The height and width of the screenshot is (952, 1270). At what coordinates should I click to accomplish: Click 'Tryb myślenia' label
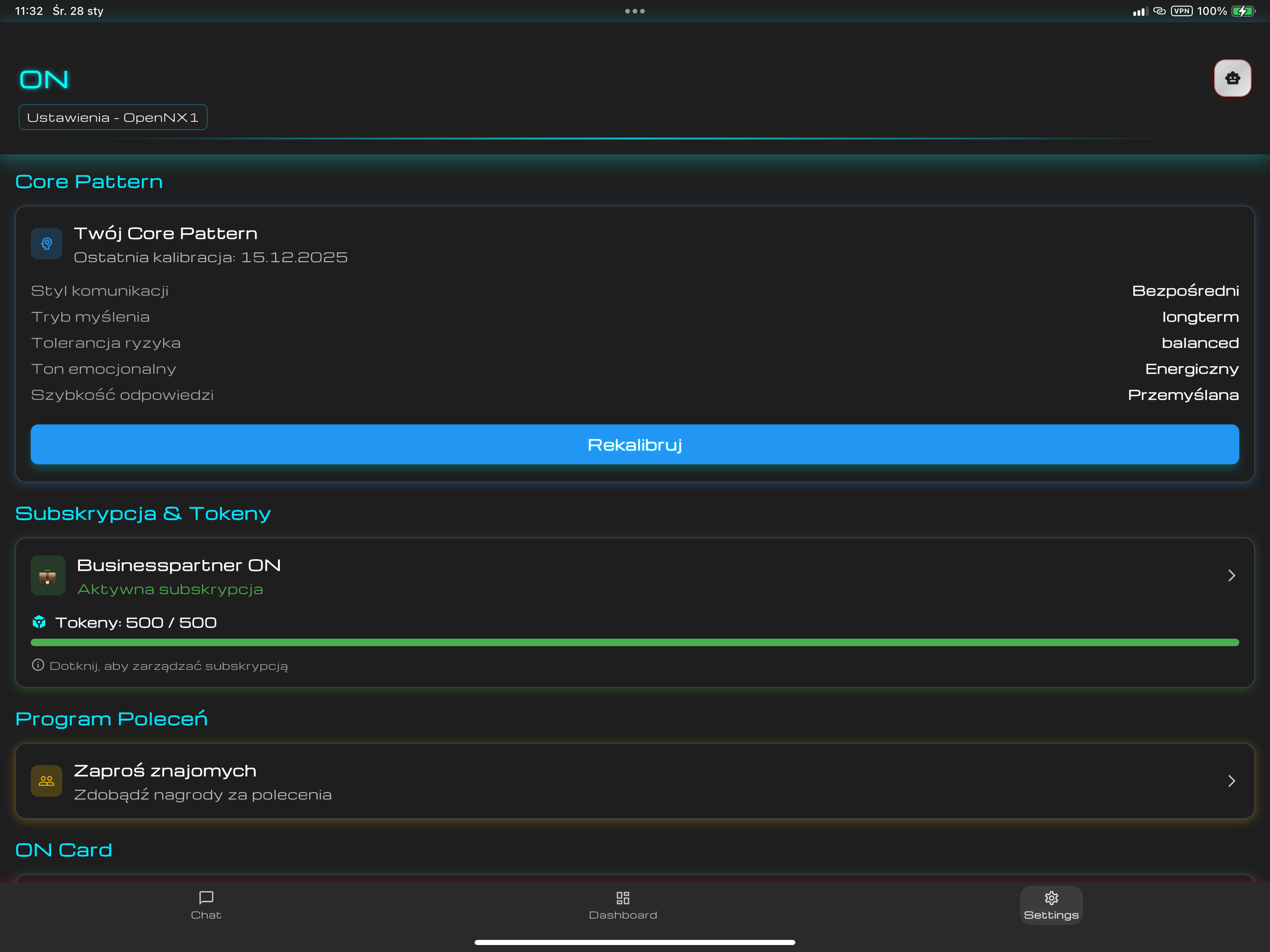[90, 317]
